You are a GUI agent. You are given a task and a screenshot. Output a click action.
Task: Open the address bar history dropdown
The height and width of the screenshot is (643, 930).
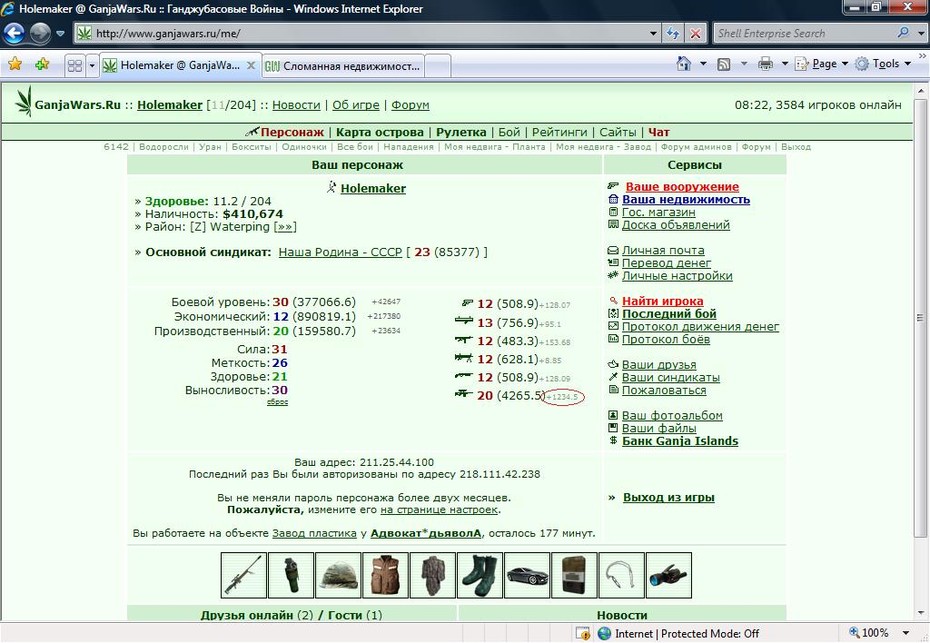coord(653,33)
